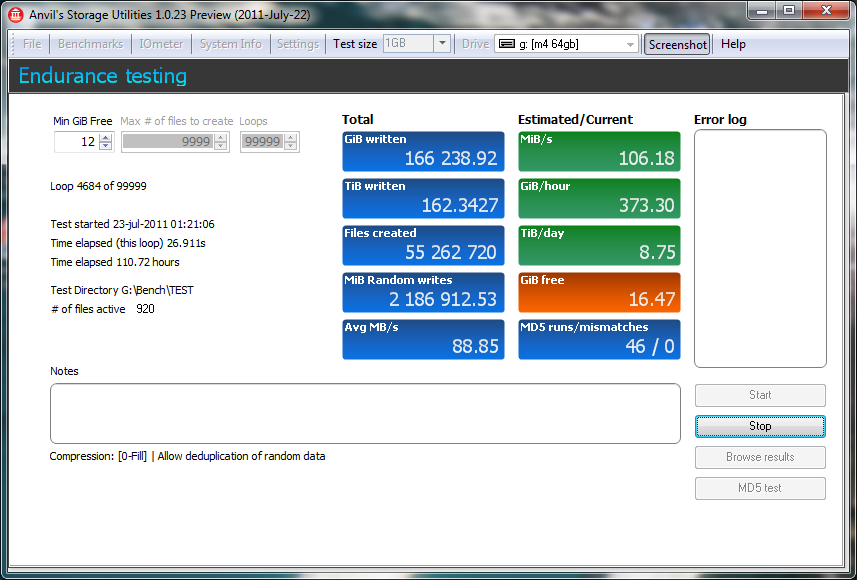Image resolution: width=857 pixels, height=580 pixels.
Task: Open the Help menu
Action: click(733, 44)
